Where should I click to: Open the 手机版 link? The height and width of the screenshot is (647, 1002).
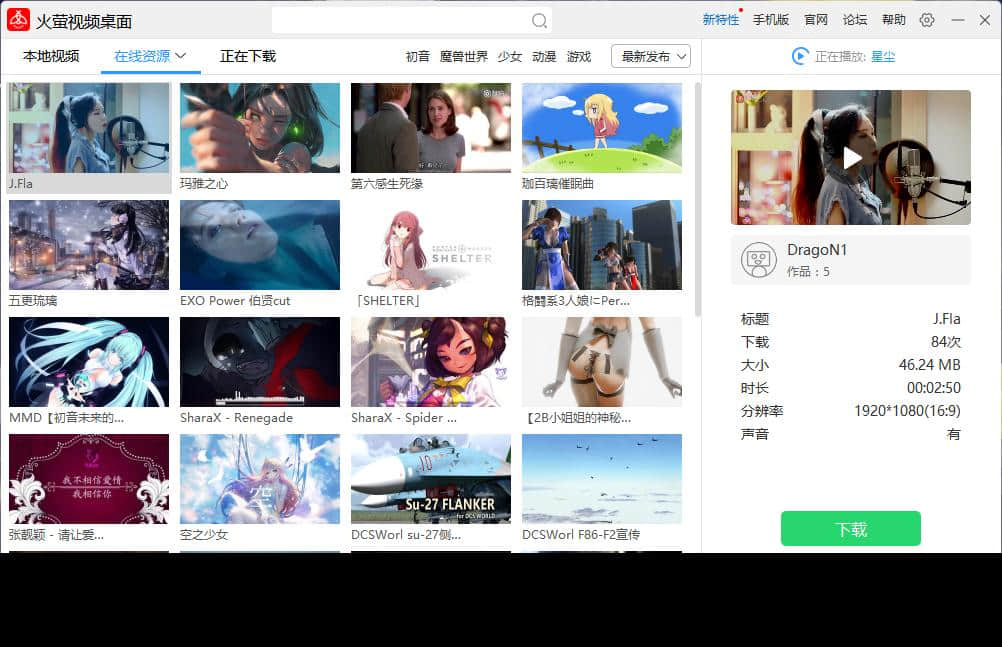[771, 20]
